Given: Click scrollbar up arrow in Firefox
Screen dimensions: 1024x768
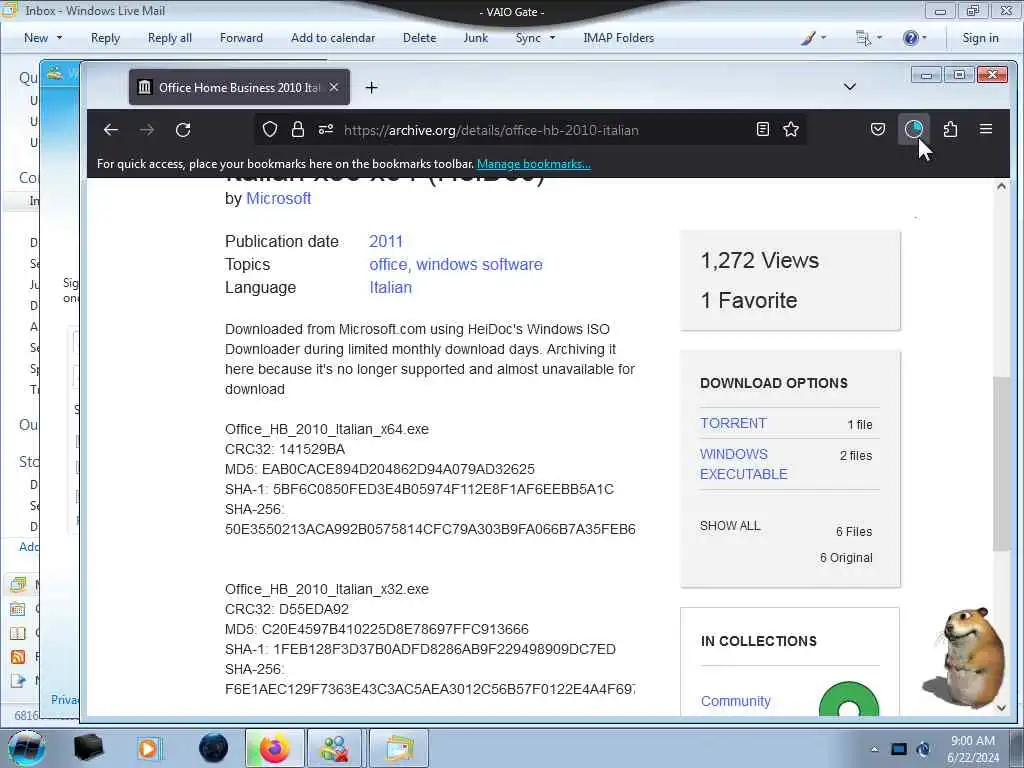Looking at the screenshot, I should pyautogui.click(x=1001, y=187).
